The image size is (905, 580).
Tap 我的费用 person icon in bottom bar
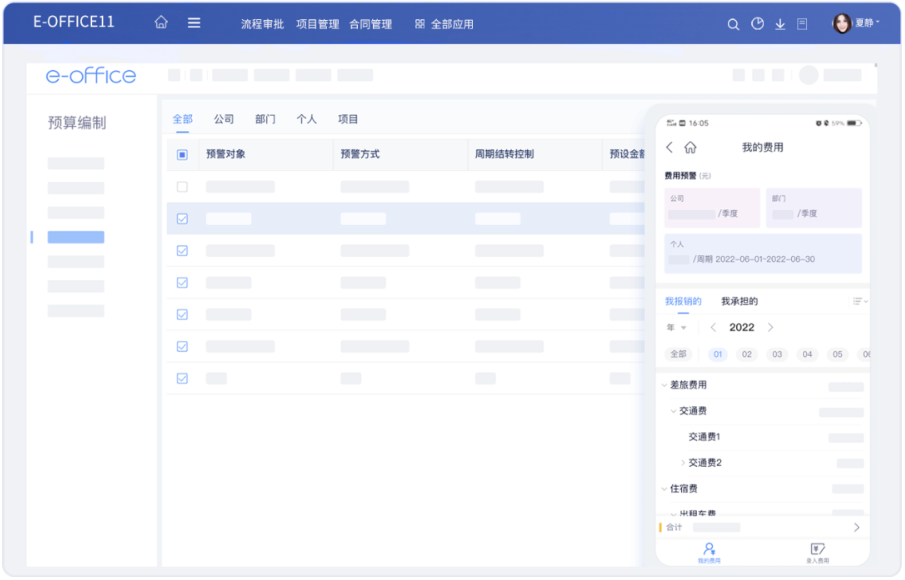[709, 551]
